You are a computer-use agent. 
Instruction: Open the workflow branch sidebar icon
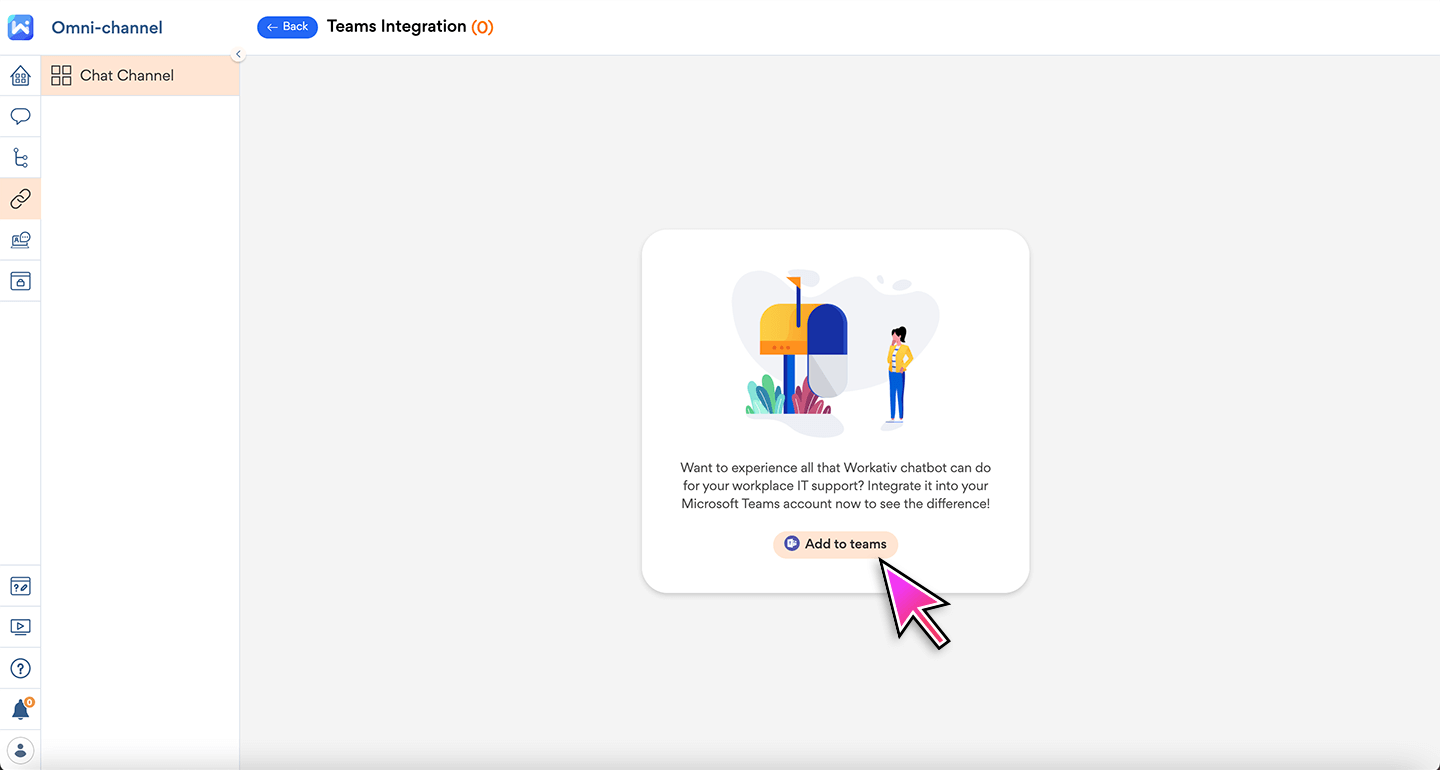(20, 157)
